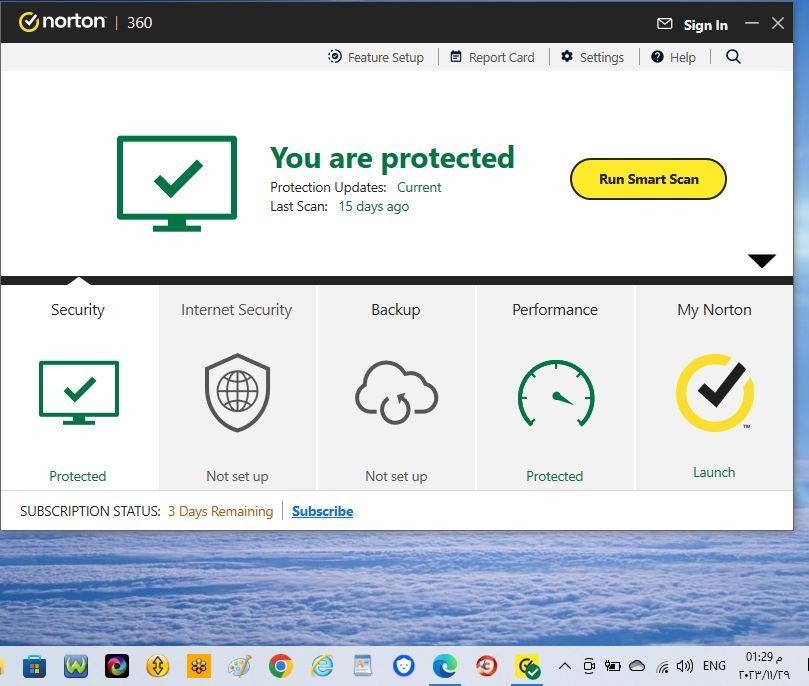Click the My Norton yellow checkmark icon

tap(715, 393)
